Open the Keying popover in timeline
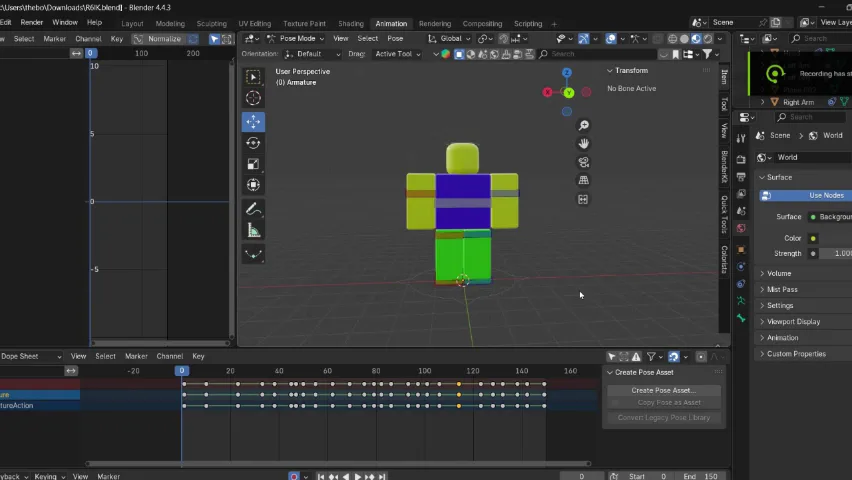The image size is (852, 480). point(49,476)
